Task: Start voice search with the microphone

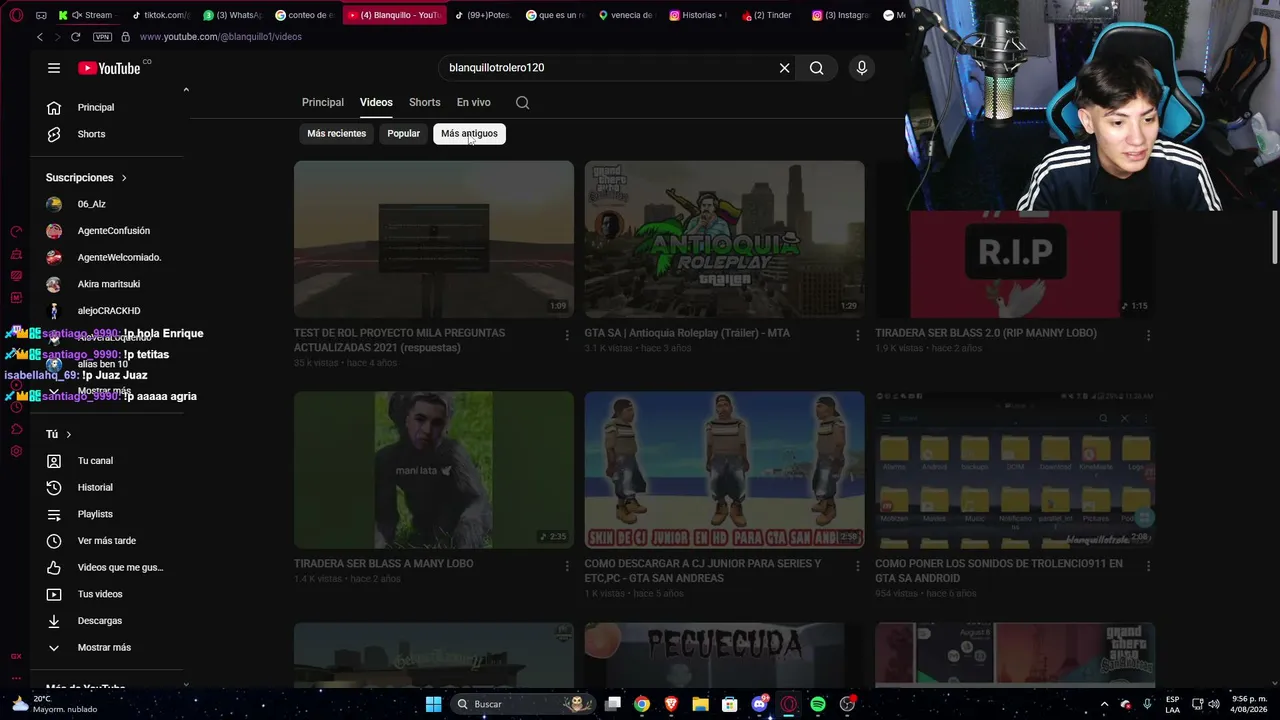Action: tap(862, 68)
